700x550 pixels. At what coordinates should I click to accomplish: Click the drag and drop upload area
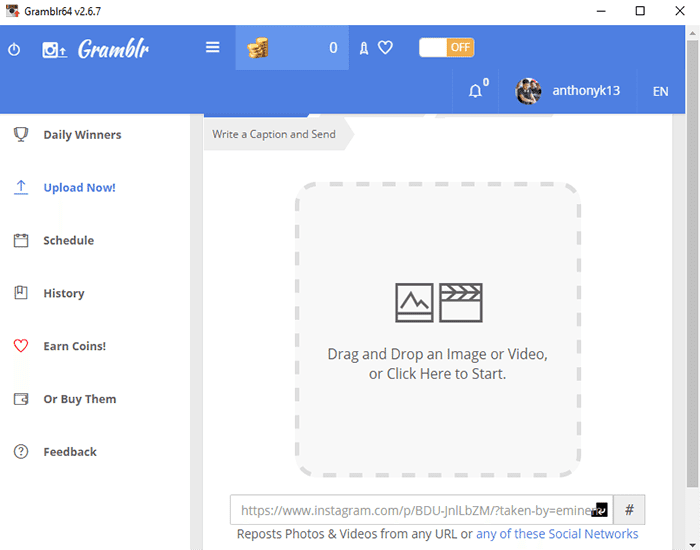click(x=438, y=329)
